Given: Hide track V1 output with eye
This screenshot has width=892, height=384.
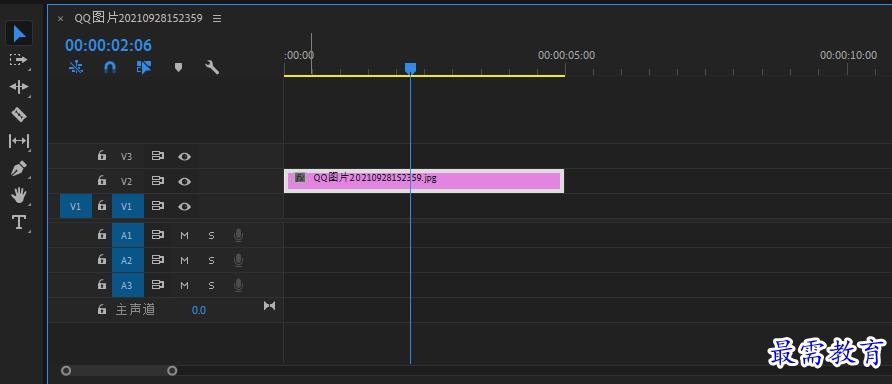Looking at the screenshot, I should pos(184,207).
